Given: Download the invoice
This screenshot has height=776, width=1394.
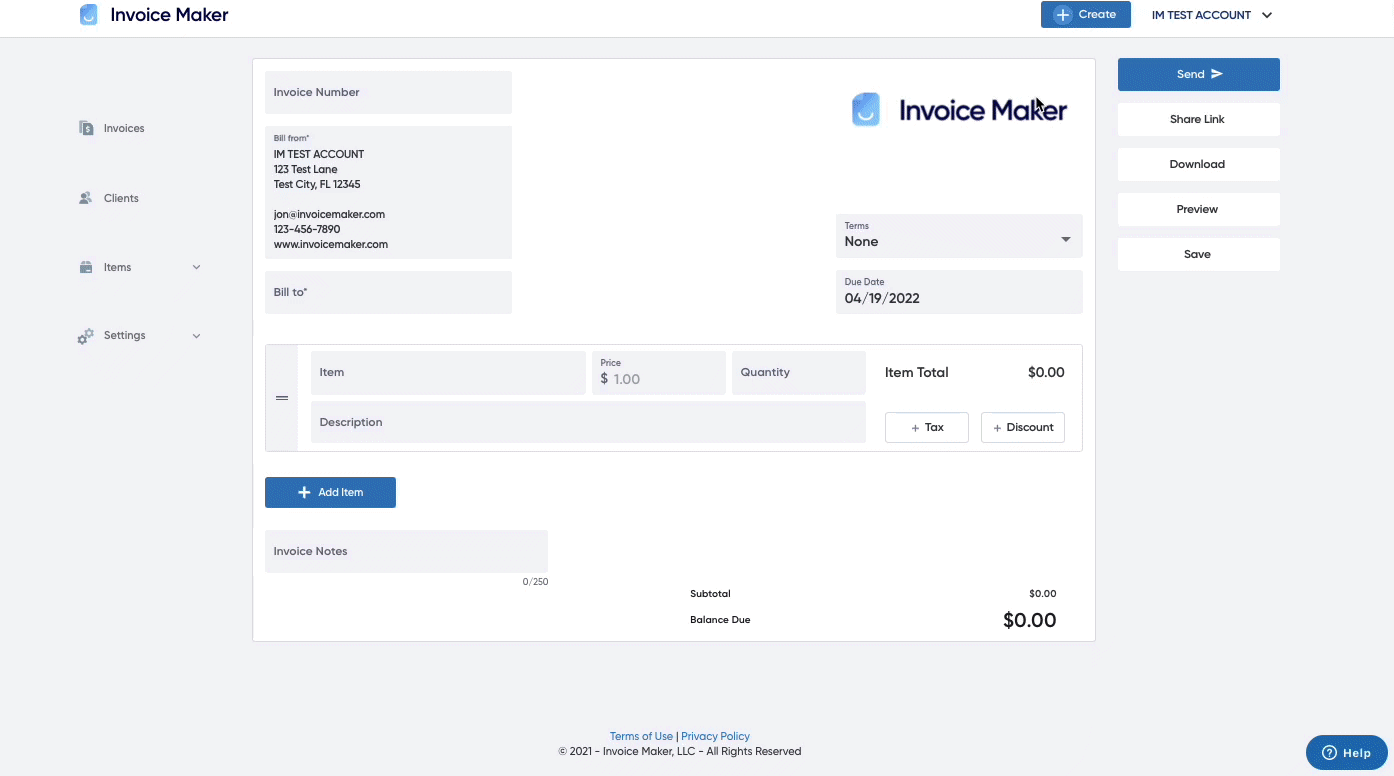Looking at the screenshot, I should click(1198, 164).
